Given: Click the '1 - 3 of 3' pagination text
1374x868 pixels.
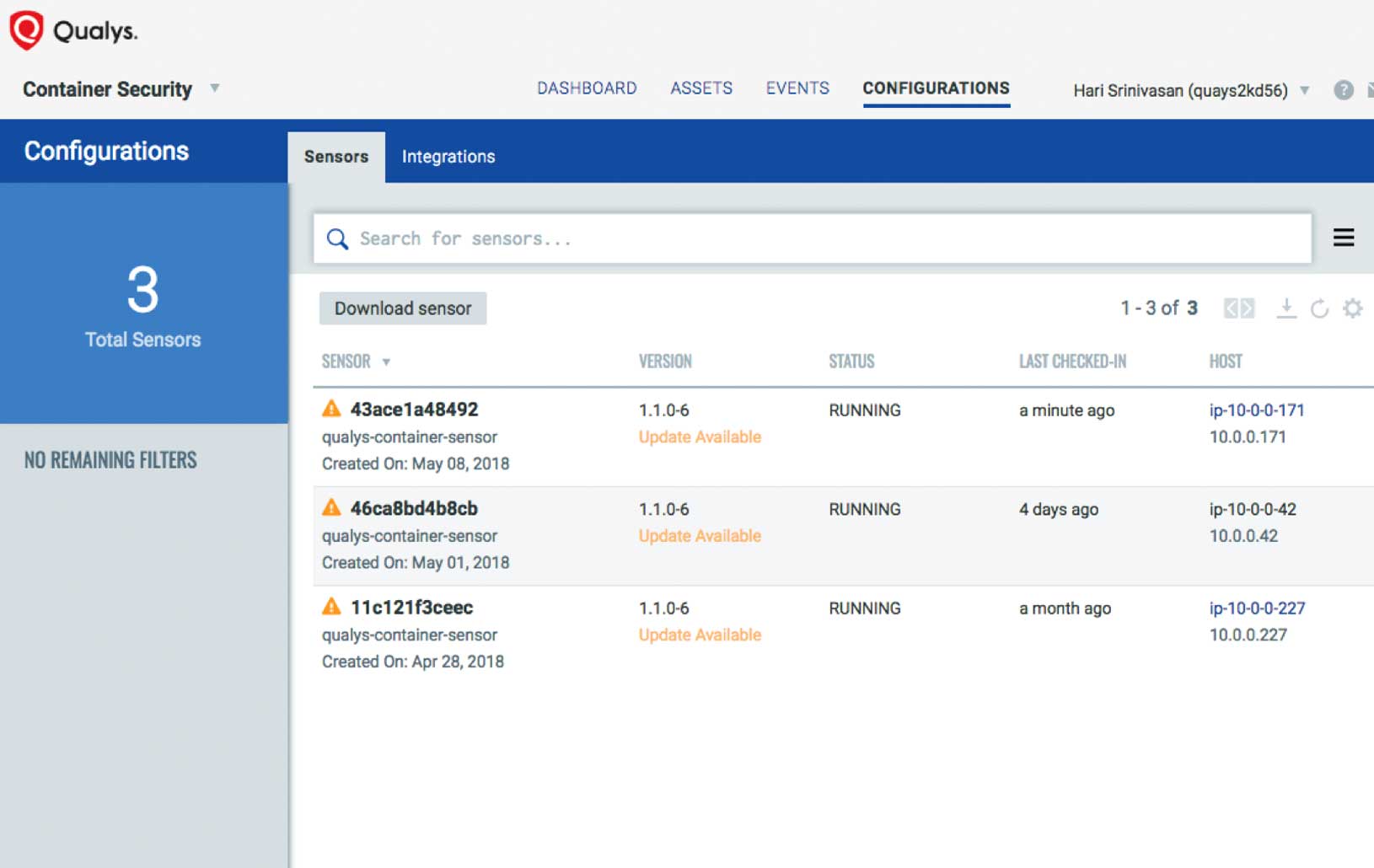Looking at the screenshot, I should click(1158, 308).
